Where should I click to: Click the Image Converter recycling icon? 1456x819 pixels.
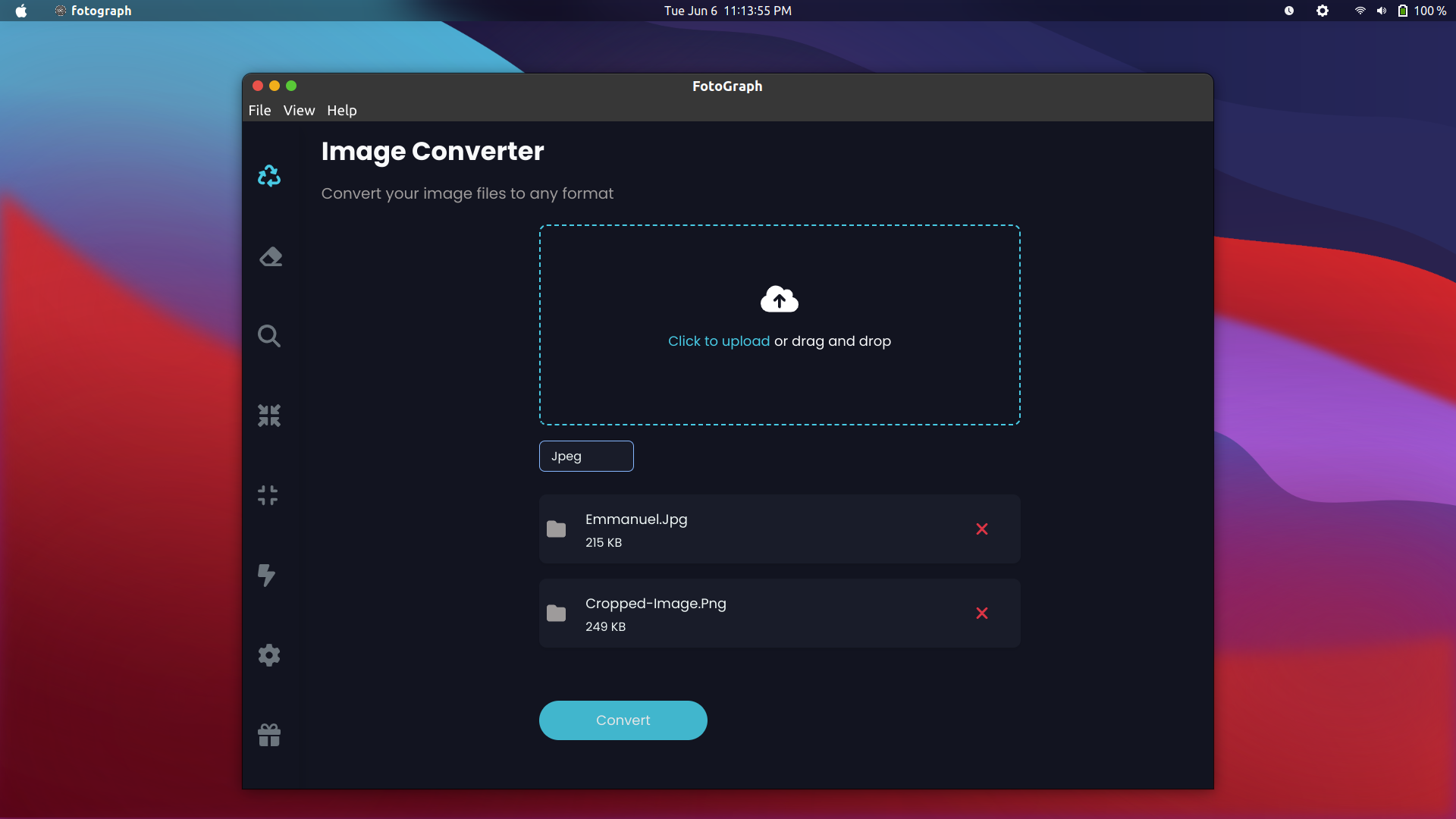coord(268,176)
